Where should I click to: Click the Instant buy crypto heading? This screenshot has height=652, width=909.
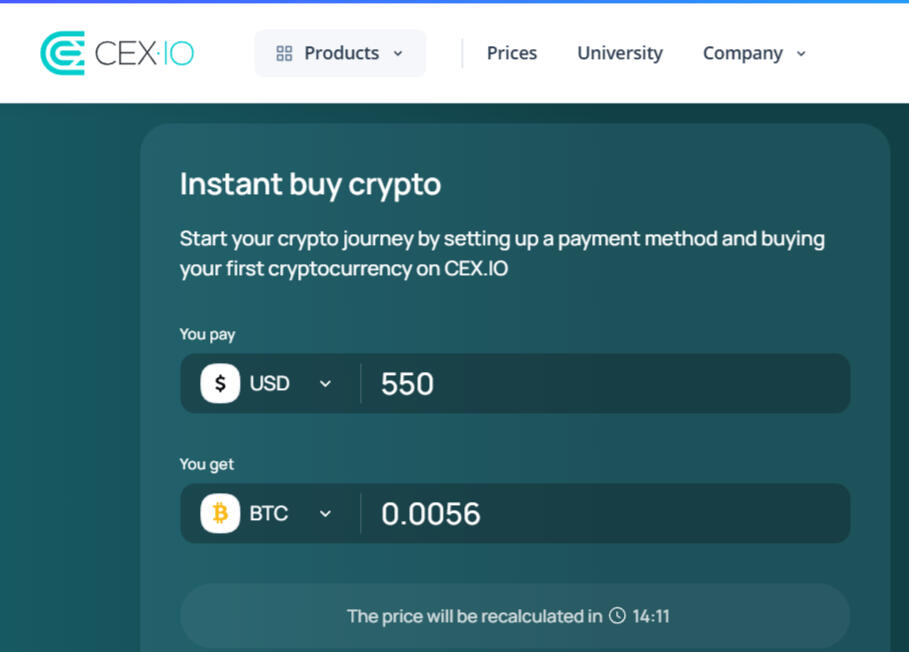pos(310,184)
